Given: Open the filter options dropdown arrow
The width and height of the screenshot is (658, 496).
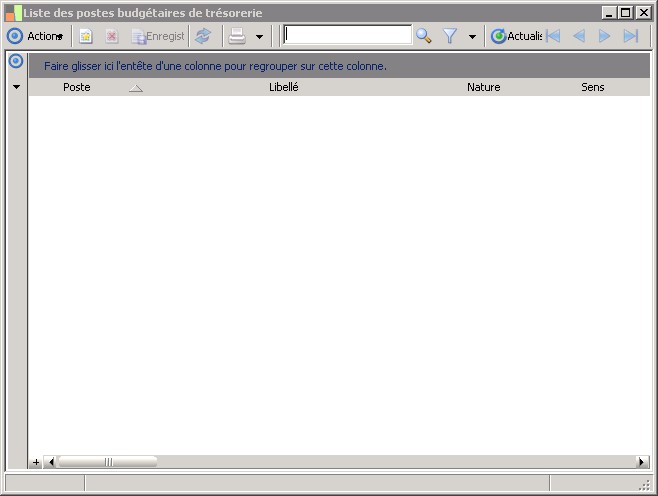Looking at the screenshot, I should tap(472, 37).
